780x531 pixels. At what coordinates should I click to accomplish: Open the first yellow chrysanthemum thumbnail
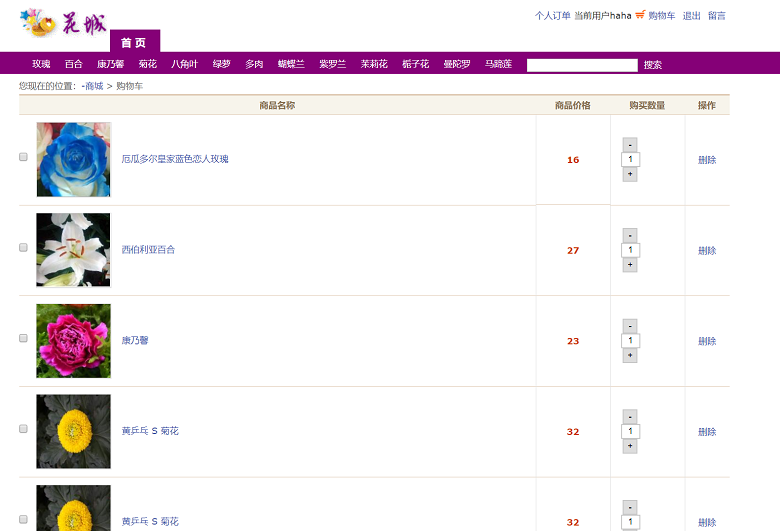[74, 431]
